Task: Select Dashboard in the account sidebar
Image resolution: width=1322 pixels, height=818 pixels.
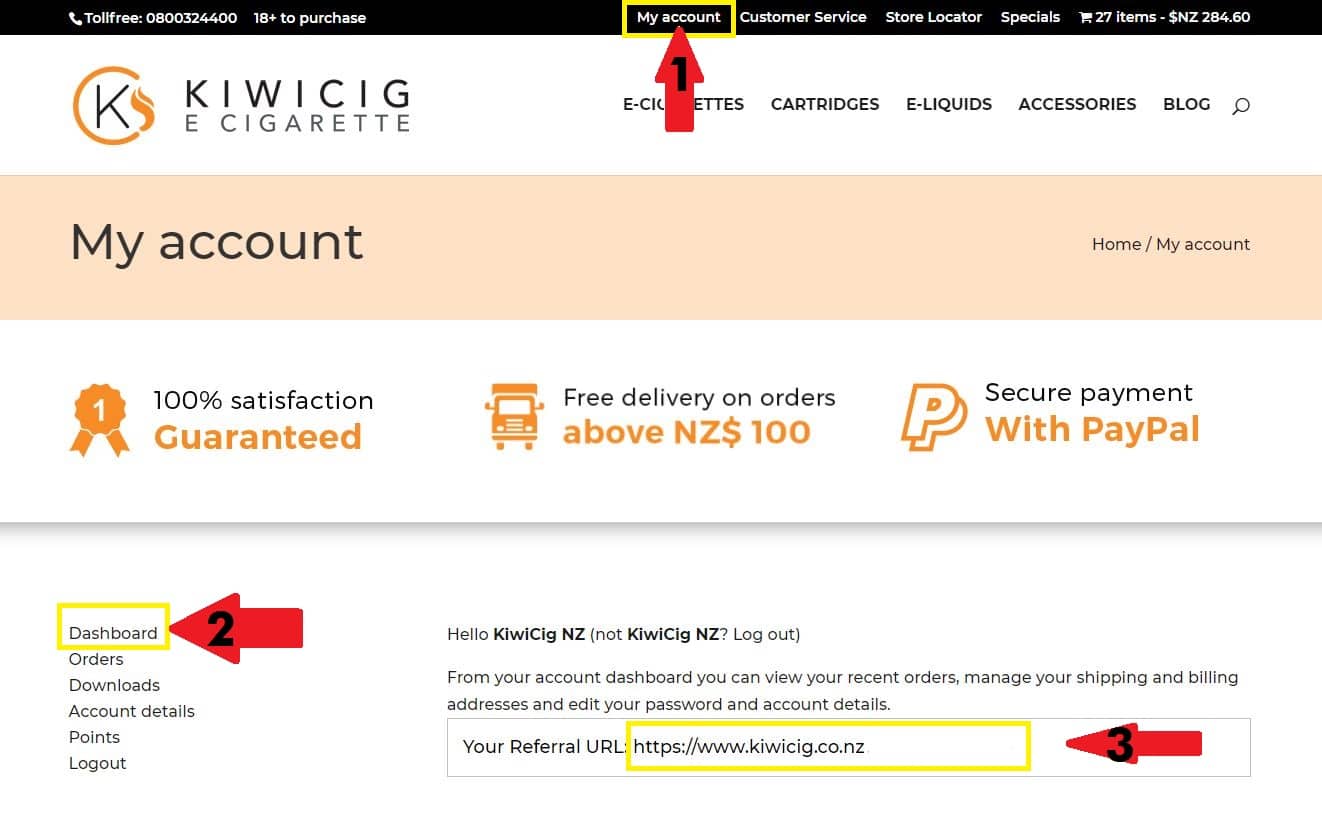Action: [x=113, y=633]
